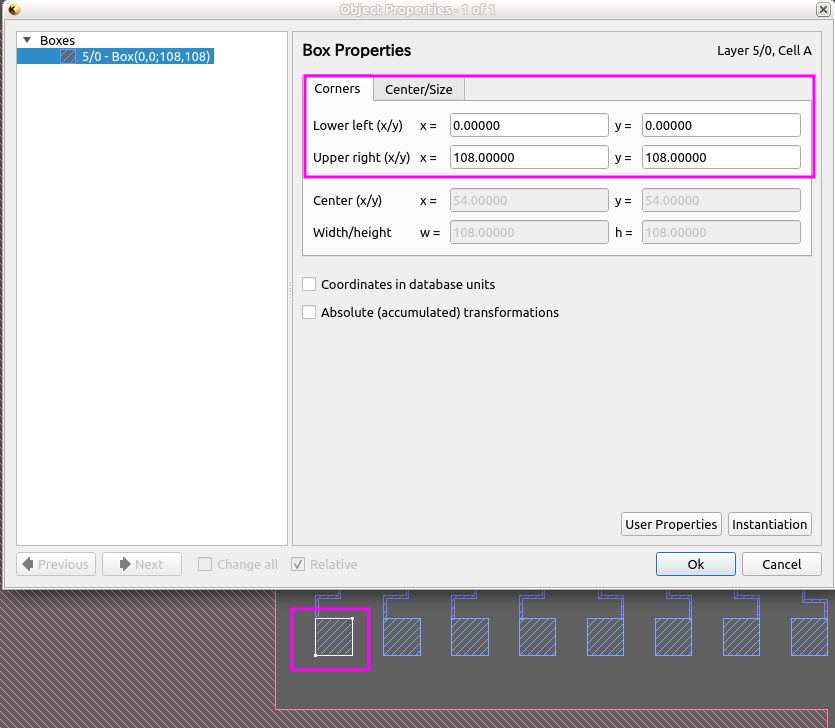Click the selected white-outlined box in the layout
Screen dimensions: 835x728
pyautogui.click(x=334, y=637)
